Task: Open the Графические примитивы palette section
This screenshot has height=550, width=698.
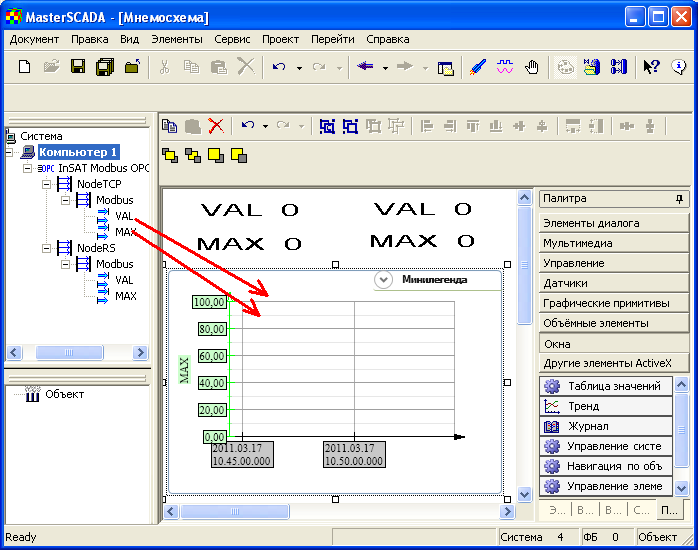Action: click(x=614, y=303)
